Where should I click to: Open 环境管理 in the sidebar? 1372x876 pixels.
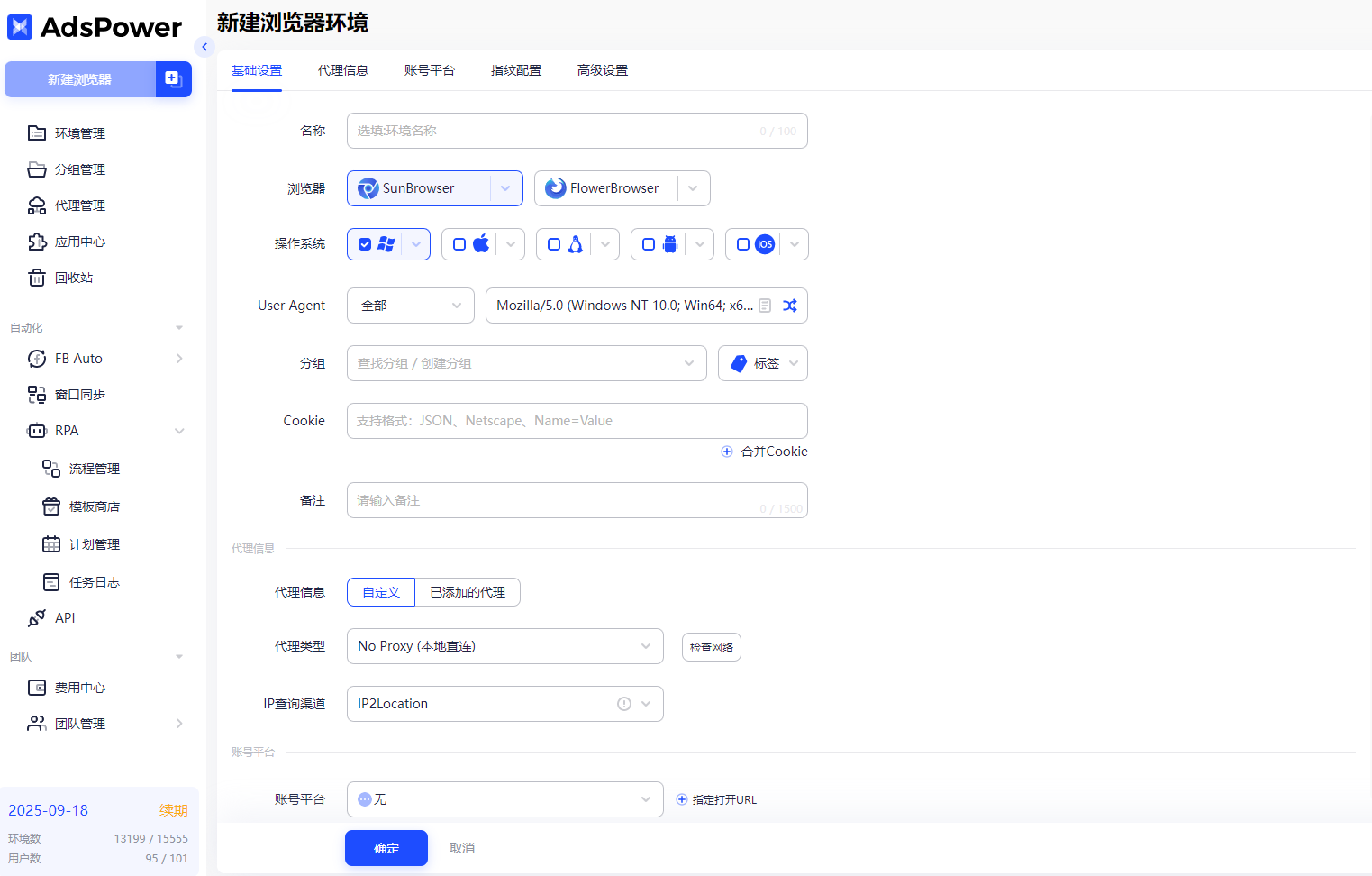(79, 133)
